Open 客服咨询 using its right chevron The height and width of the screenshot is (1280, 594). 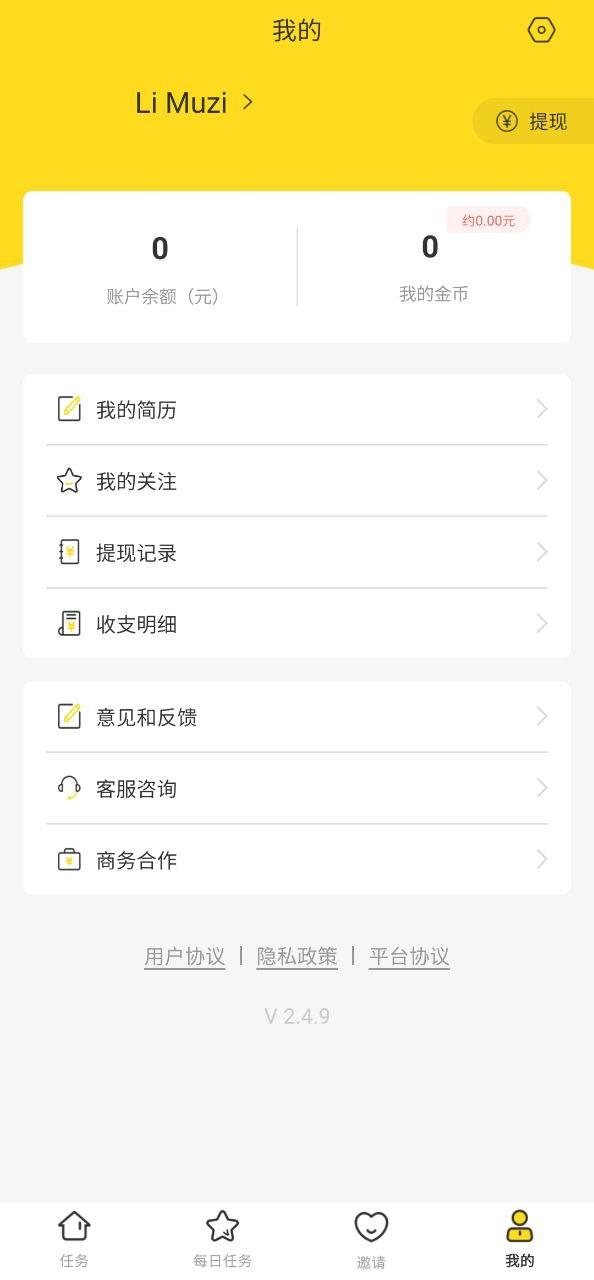point(541,788)
